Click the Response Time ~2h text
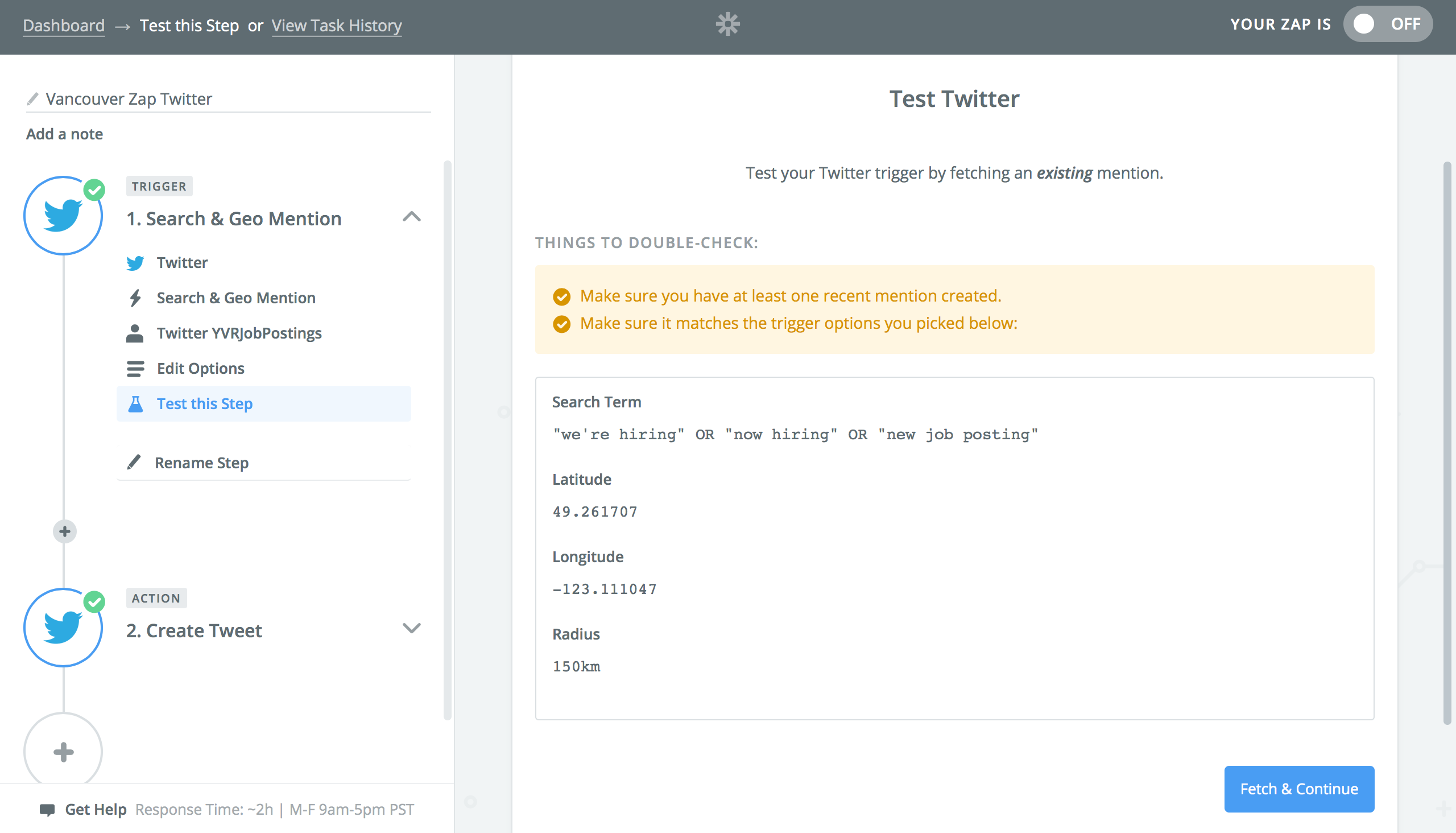The image size is (1456, 833). tap(204, 810)
